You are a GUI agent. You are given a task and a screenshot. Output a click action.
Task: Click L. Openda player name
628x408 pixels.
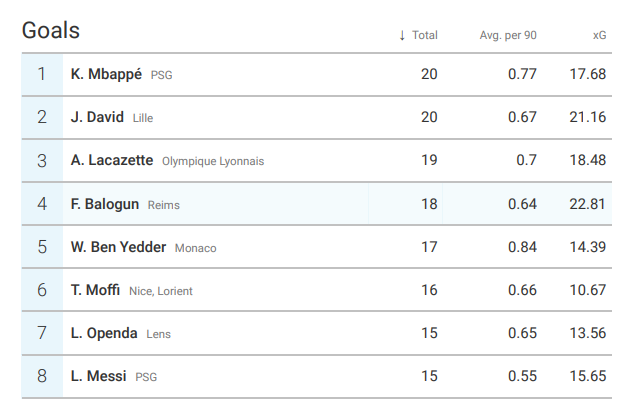(x=104, y=333)
